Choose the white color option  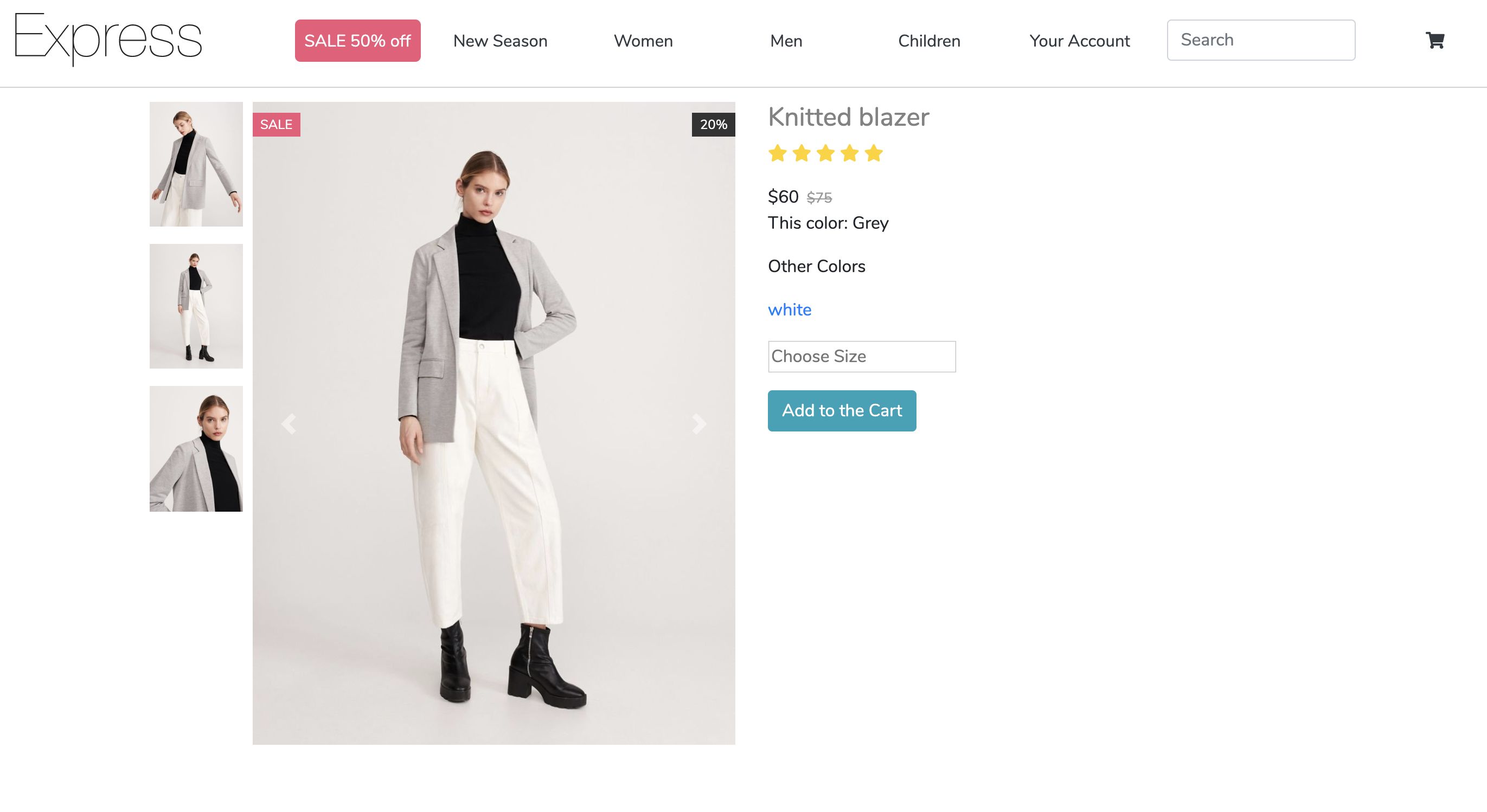(789, 310)
